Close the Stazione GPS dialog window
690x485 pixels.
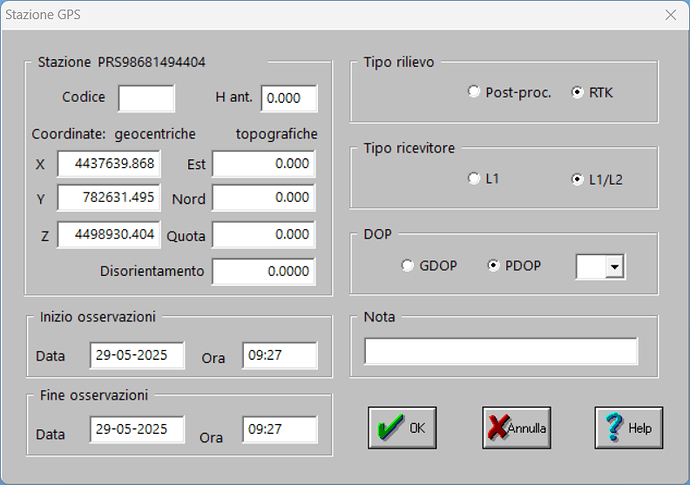coord(670,14)
